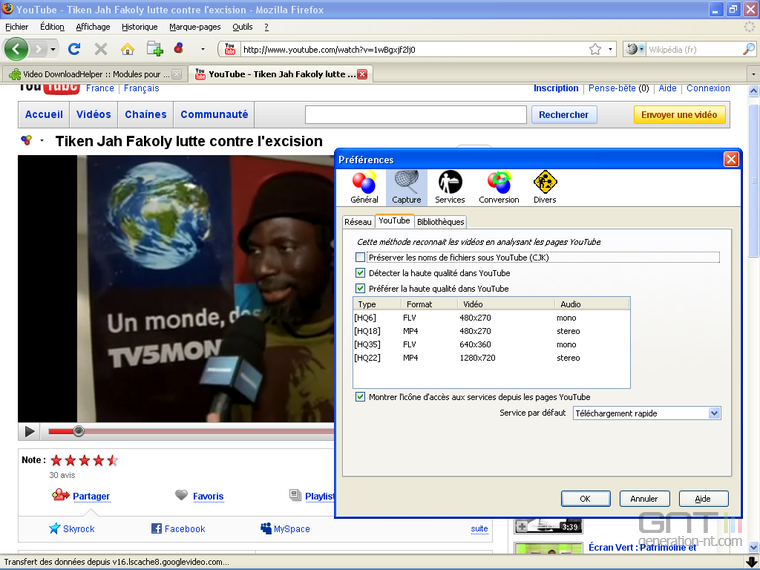
Task: Play the YouTube video
Action: 30,431
